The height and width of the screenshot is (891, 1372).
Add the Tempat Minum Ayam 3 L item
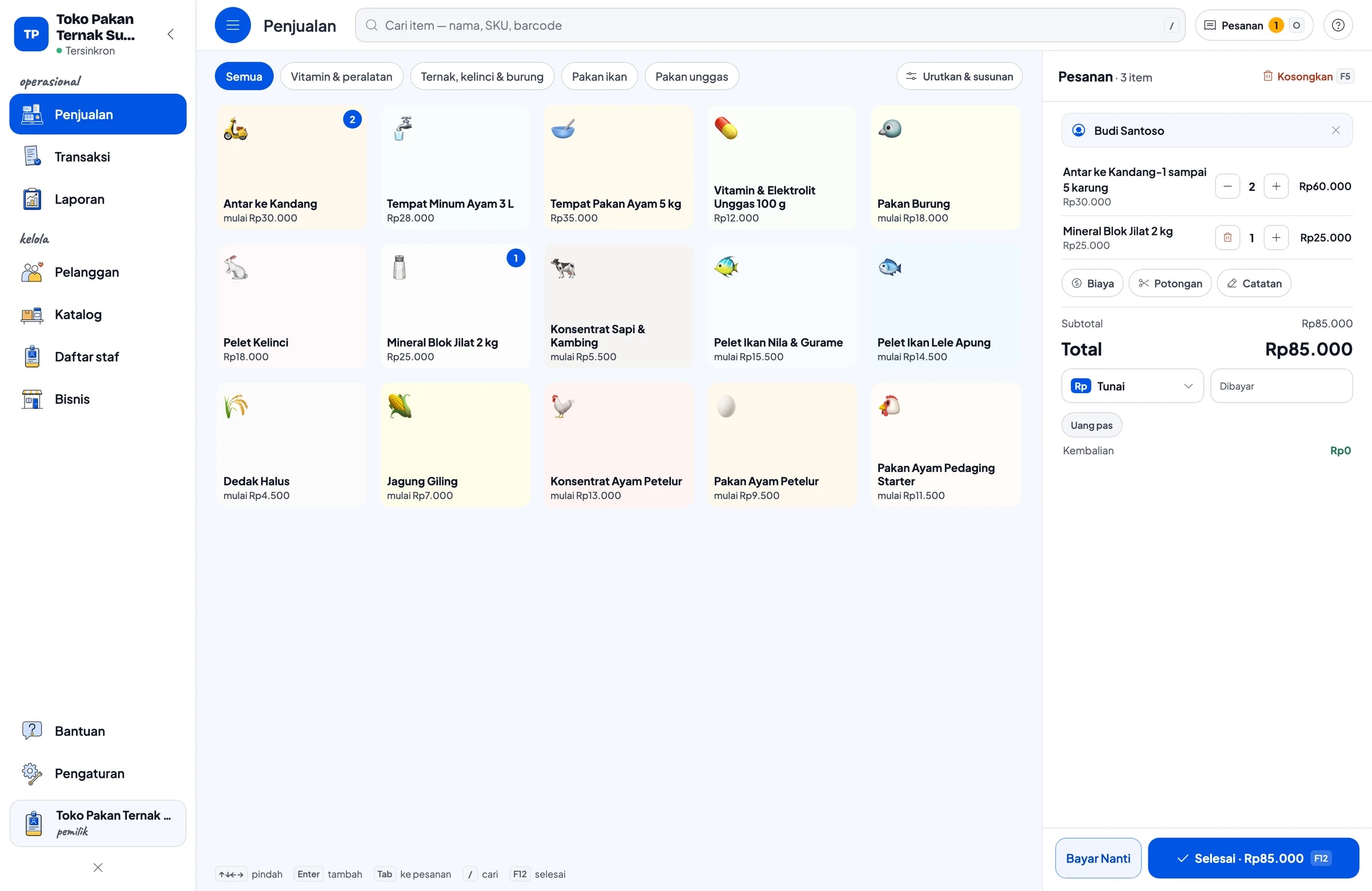455,167
